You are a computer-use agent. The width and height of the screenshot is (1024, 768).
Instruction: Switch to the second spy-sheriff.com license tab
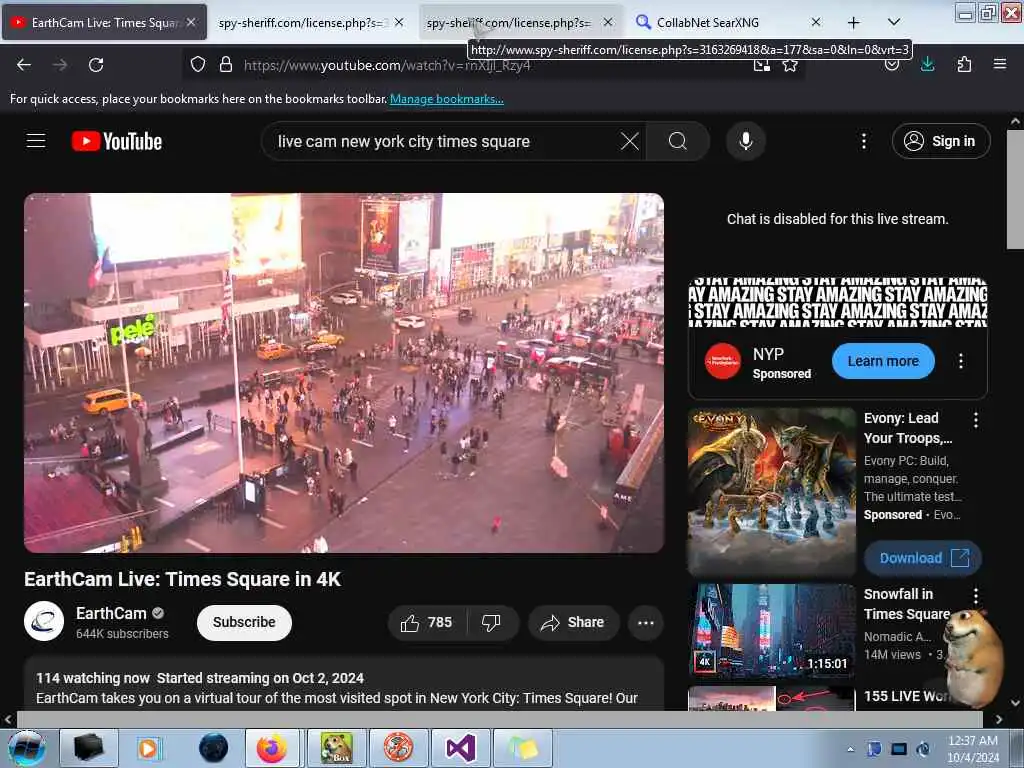coord(509,23)
